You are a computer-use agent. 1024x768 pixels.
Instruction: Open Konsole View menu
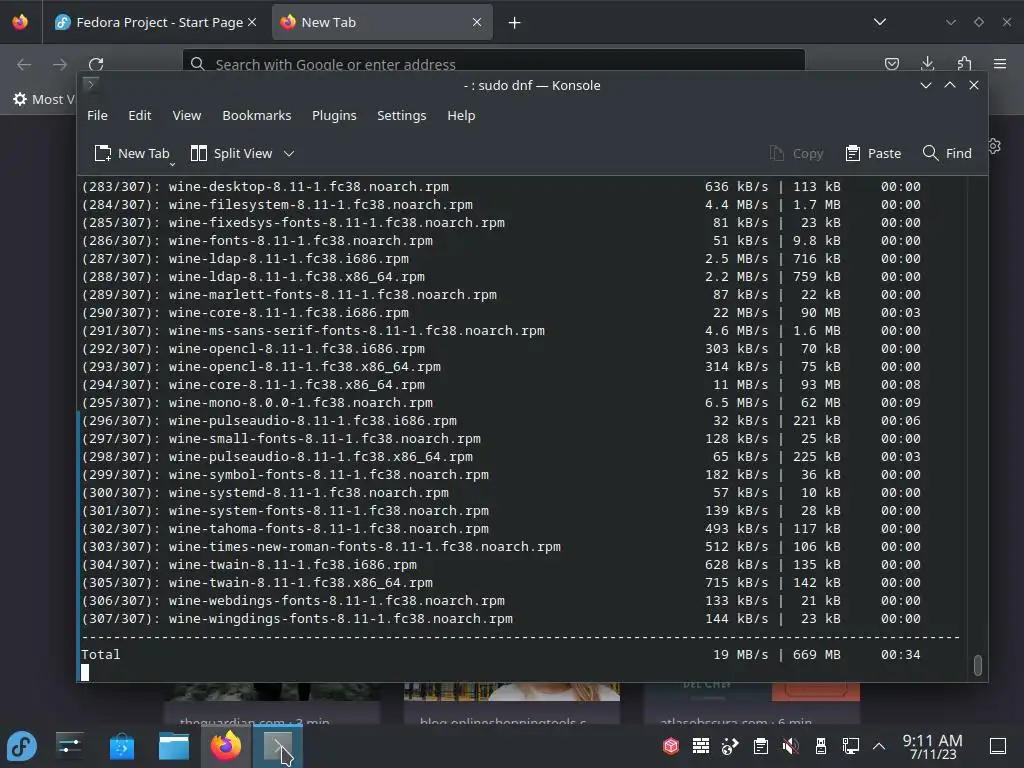coord(187,116)
